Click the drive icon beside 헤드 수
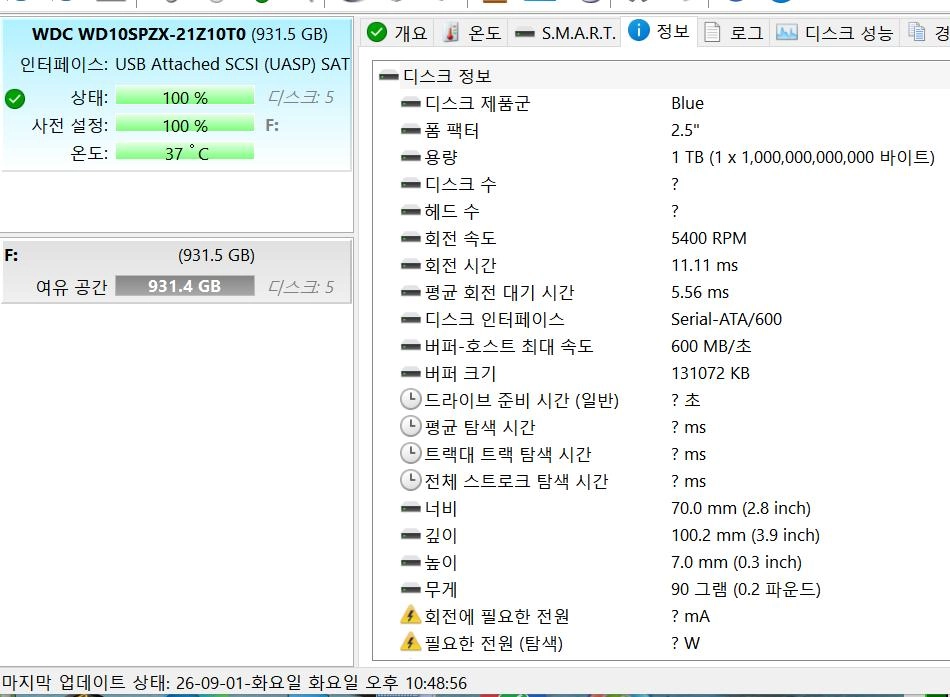Image resolution: width=950 pixels, height=697 pixels. pos(411,212)
